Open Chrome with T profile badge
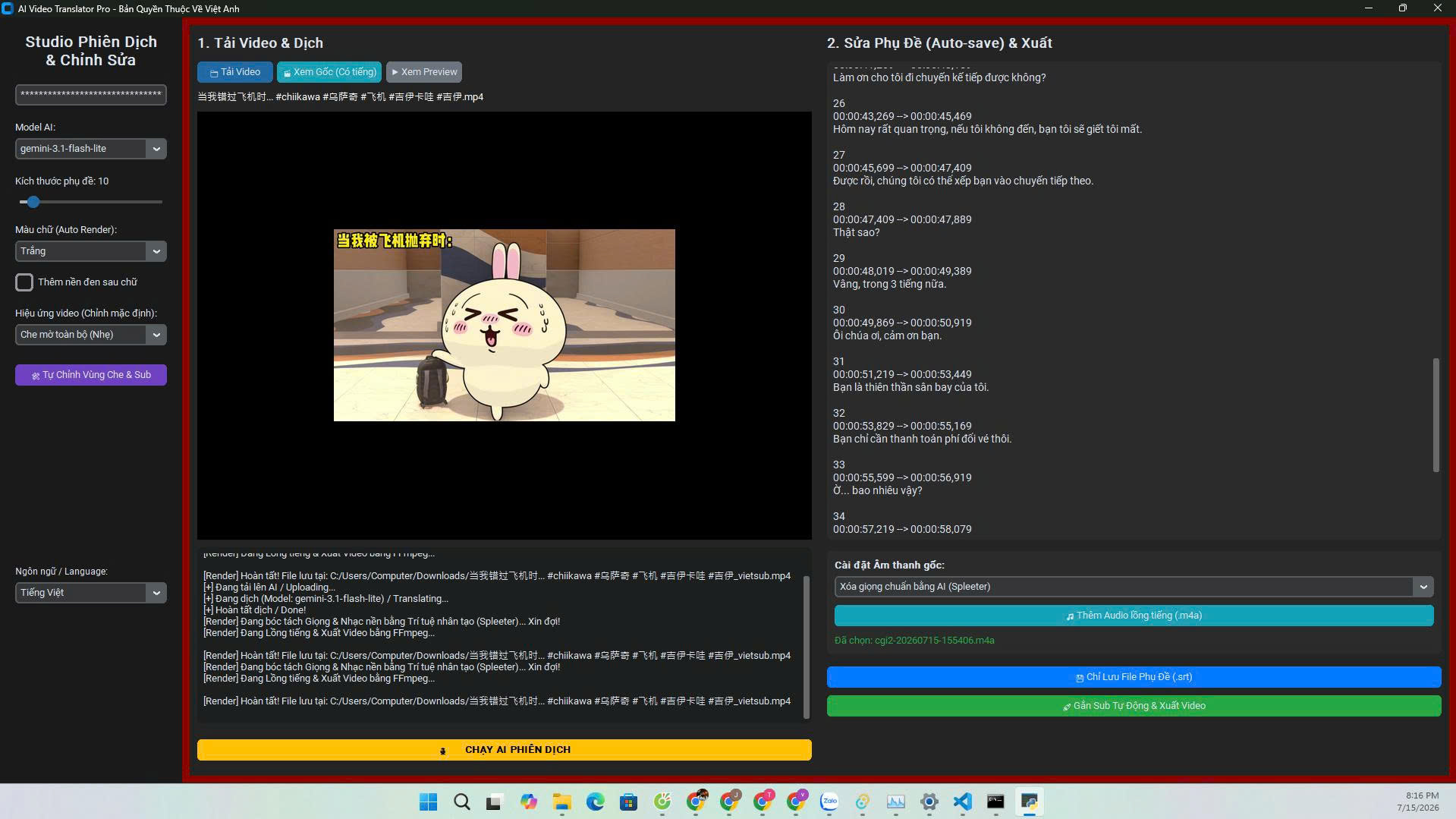1456x819 pixels. pos(764,802)
